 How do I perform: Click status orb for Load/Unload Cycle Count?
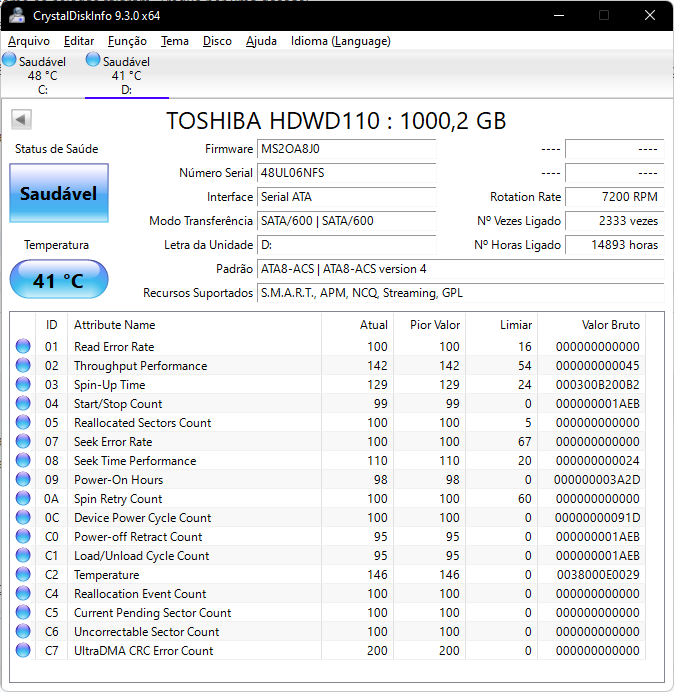(23, 555)
